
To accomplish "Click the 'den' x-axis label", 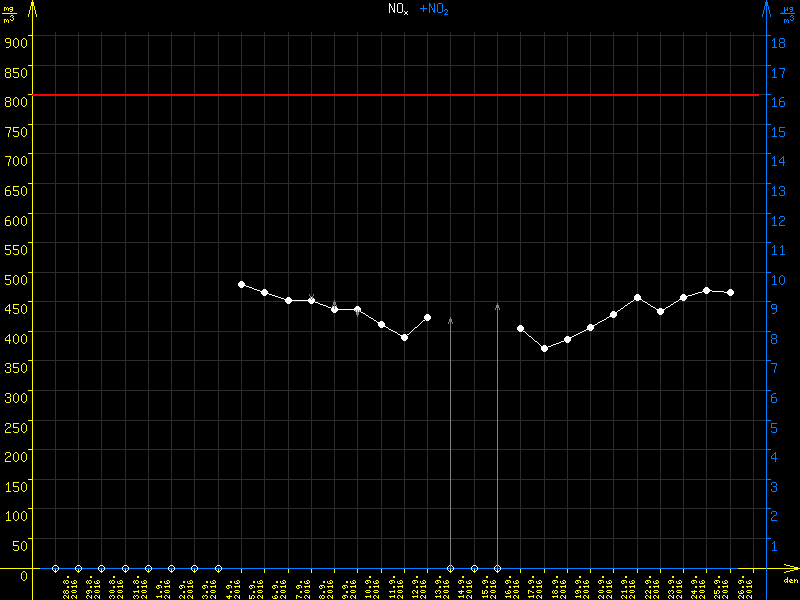I will (789, 581).
